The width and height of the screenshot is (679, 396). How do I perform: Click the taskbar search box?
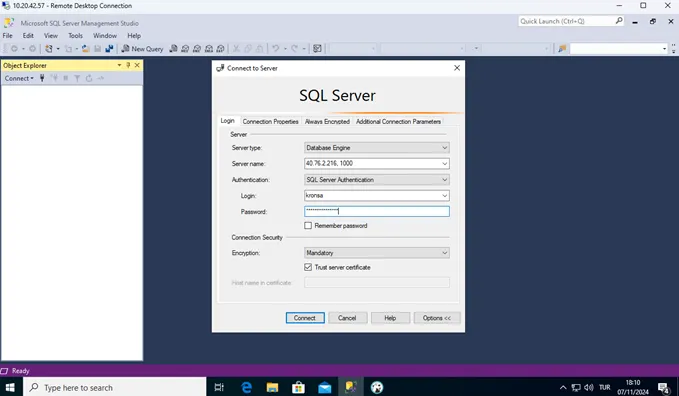click(115, 387)
